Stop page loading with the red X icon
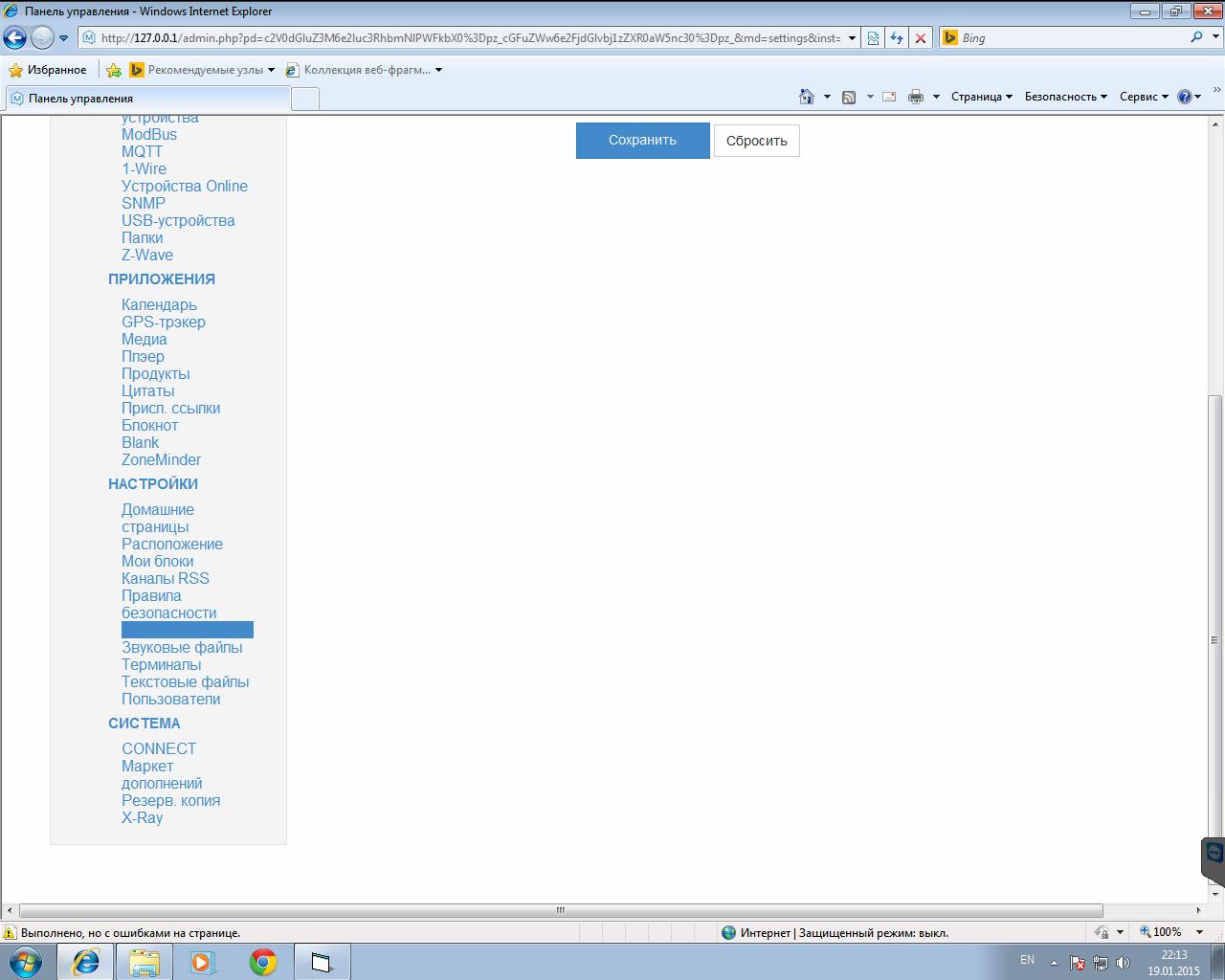Image resolution: width=1225 pixels, height=980 pixels. [919, 37]
